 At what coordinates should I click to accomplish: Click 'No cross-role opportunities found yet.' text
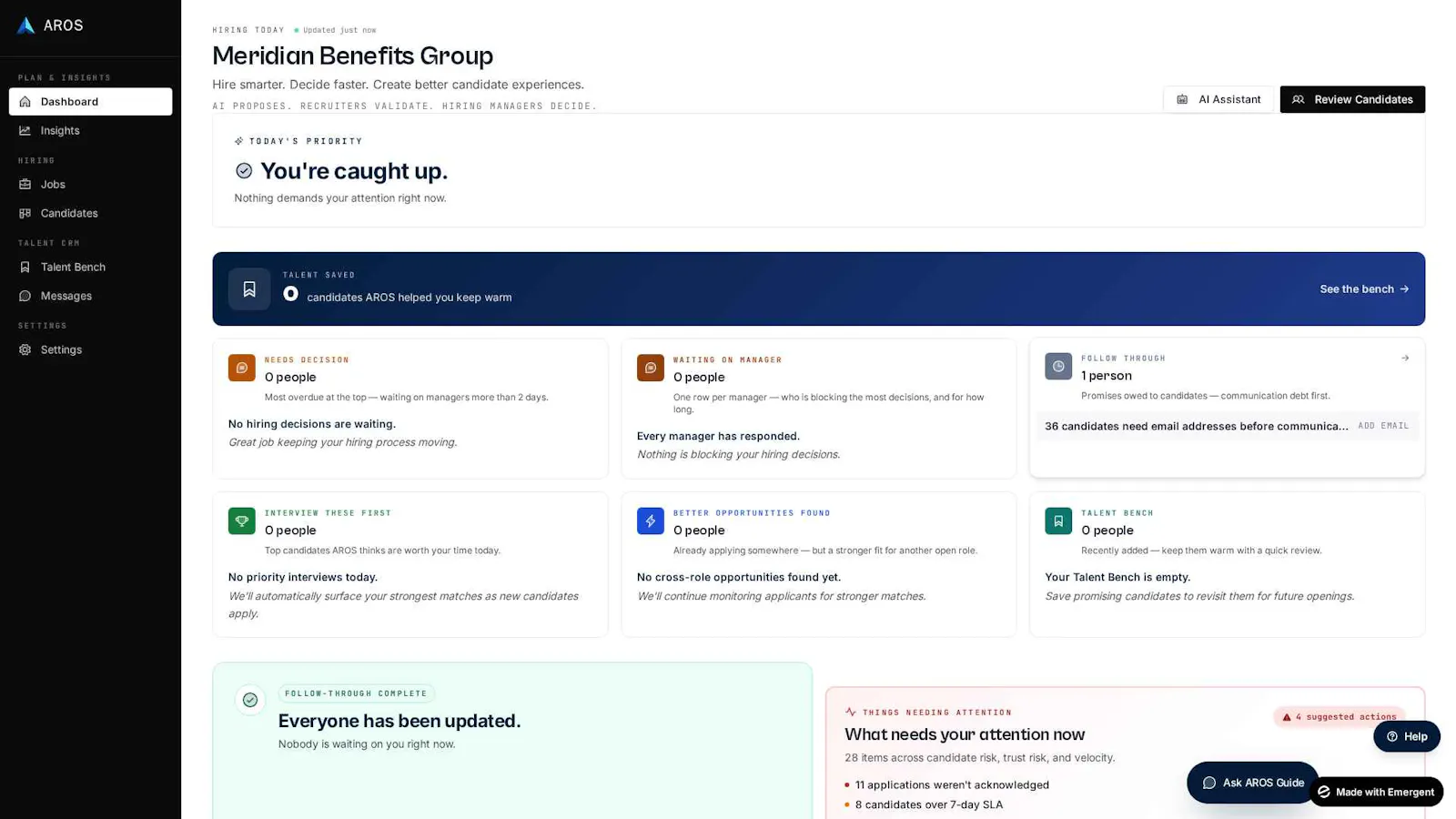[739, 577]
